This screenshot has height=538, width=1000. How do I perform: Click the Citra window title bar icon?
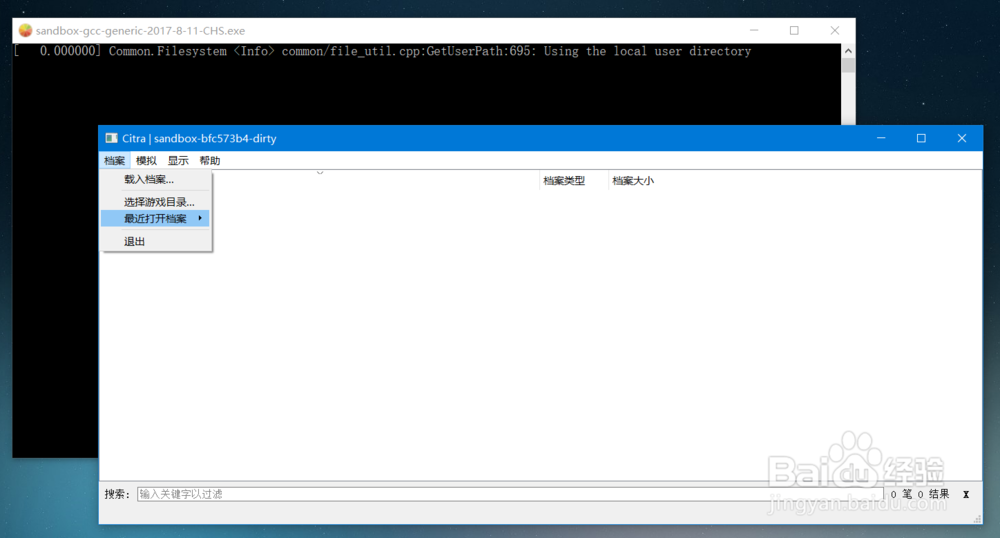pyautogui.click(x=112, y=138)
